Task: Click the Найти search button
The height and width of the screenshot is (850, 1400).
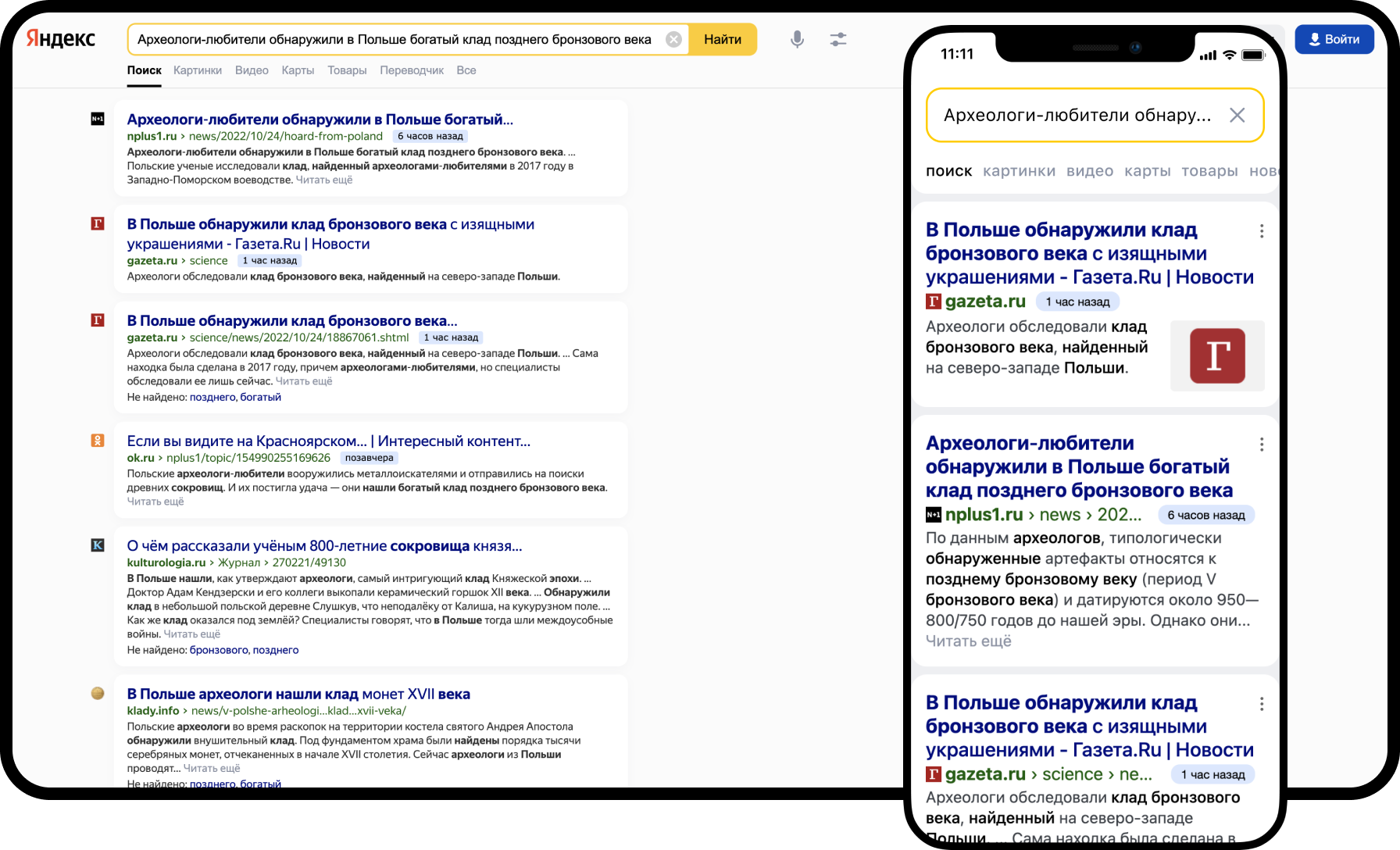Action: pos(723,39)
